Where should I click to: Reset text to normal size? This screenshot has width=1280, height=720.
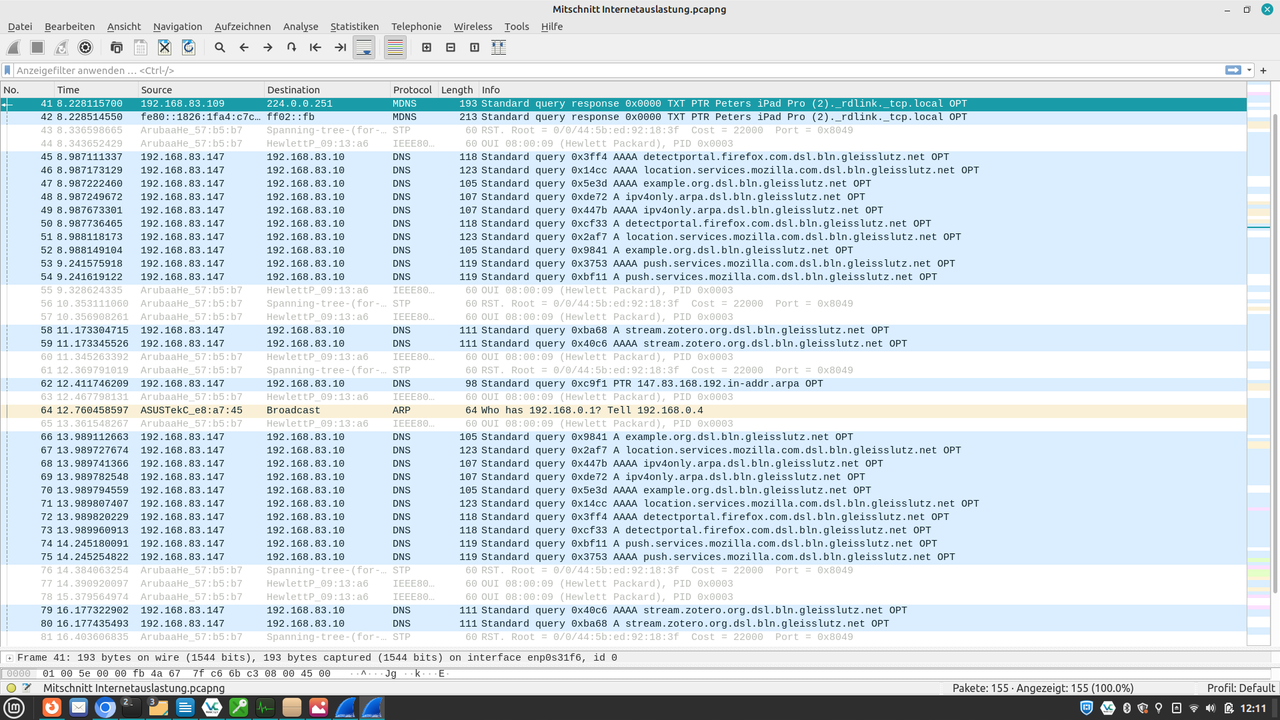coord(474,47)
